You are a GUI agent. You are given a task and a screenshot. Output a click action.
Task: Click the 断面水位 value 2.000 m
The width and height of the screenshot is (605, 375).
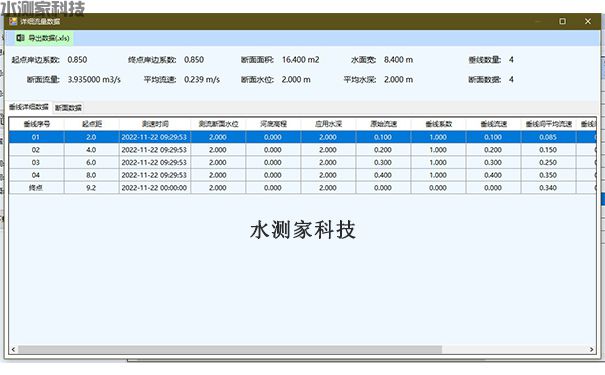(296, 79)
